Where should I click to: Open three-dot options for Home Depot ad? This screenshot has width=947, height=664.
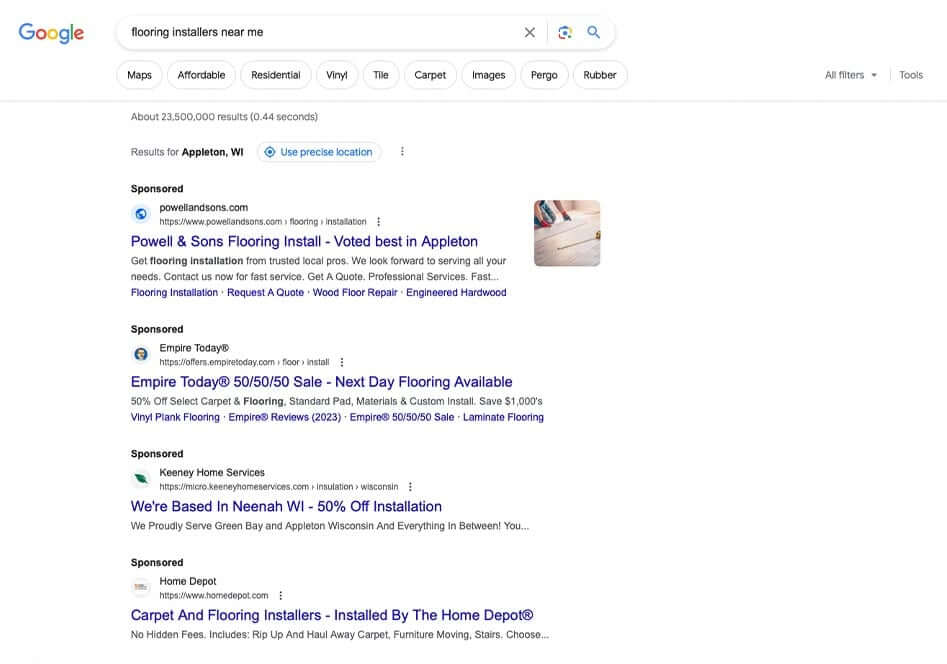coord(280,595)
